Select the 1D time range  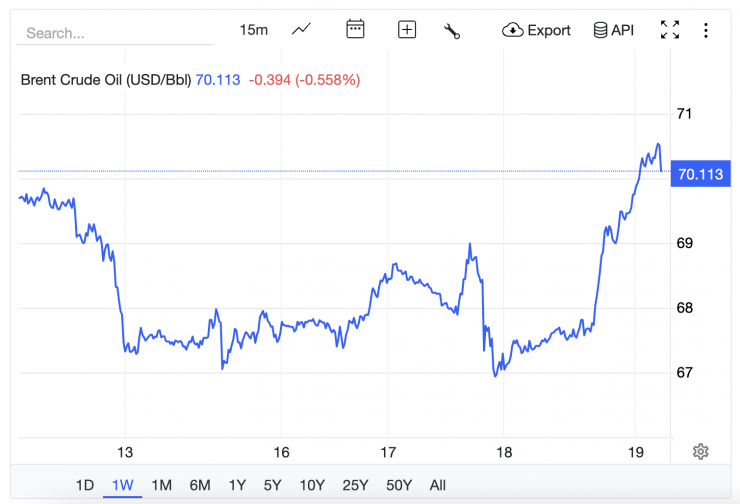(x=85, y=485)
